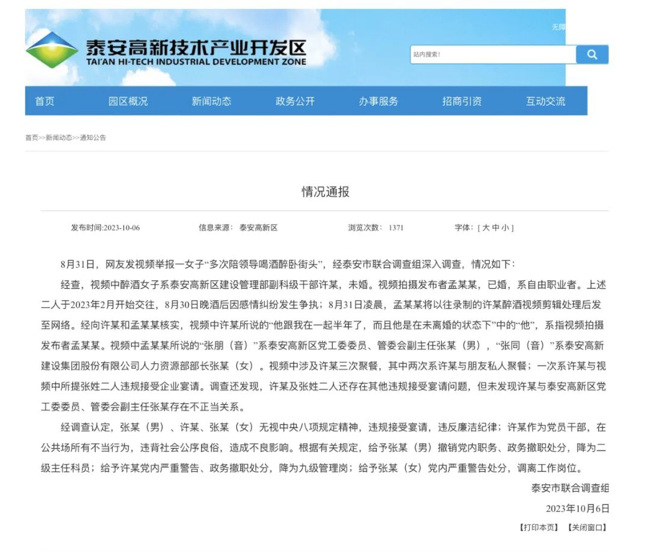Screen dimensions: 650x552
Task: Go to 新闻动态 in the breadcrumb
Action: pos(58,138)
